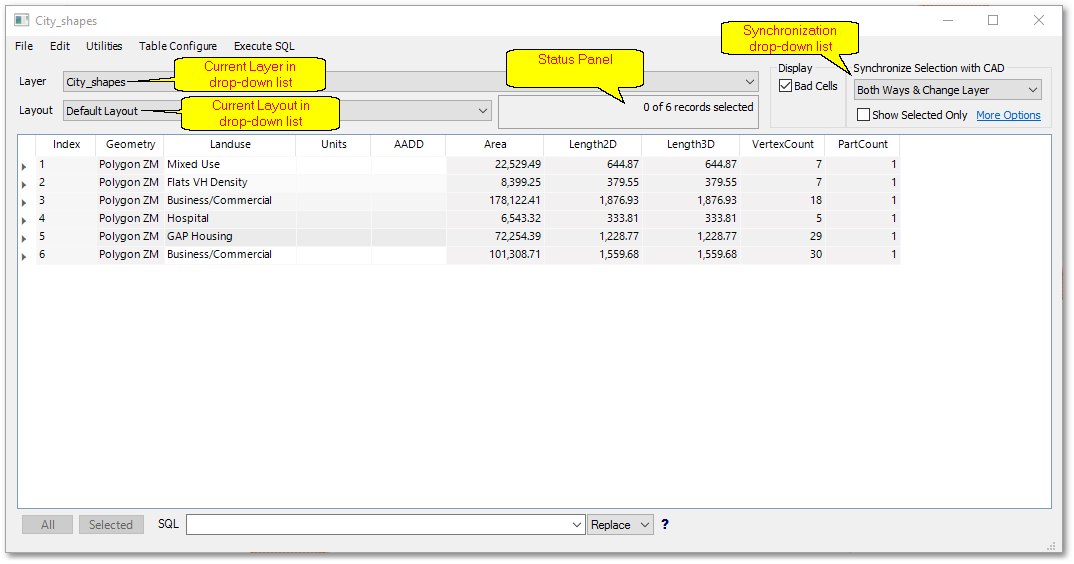Select Business/Commercial cell in row 6
The width and height of the screenshot is (1074, 564).
click(230, 254)
